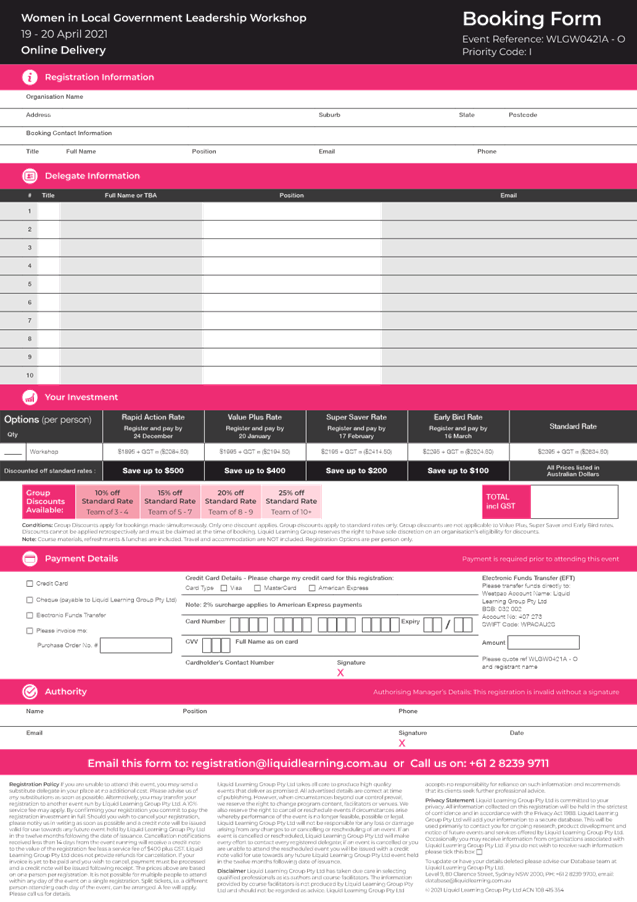Click delegate row 3 Title cell
The width and height of the screenshot is (637, 902).
coord(48,247)
